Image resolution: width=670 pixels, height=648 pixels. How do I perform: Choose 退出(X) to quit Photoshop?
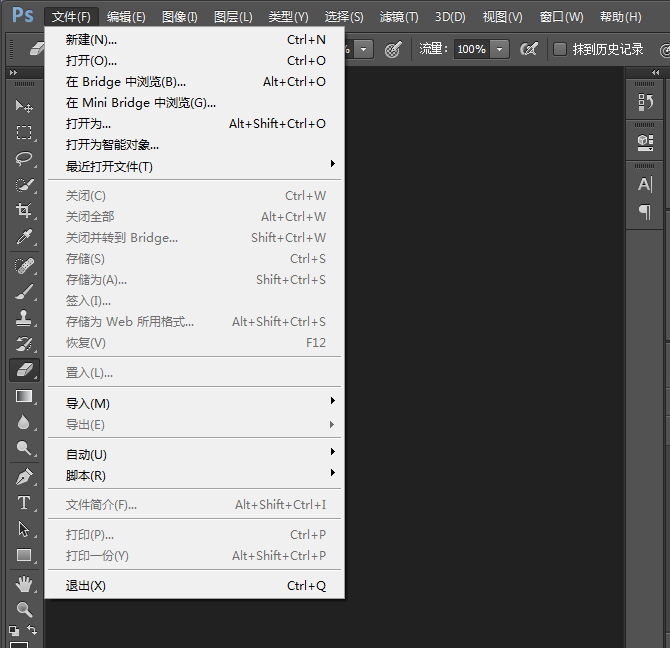[x=86, y=585]
